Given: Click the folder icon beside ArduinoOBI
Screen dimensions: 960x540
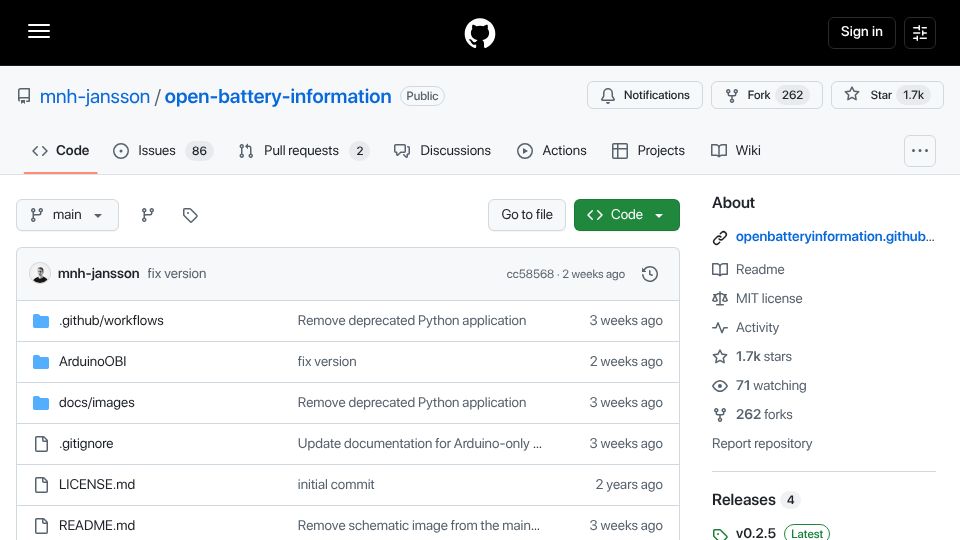Looking at the screenshot, I should [x=41, y=362].
